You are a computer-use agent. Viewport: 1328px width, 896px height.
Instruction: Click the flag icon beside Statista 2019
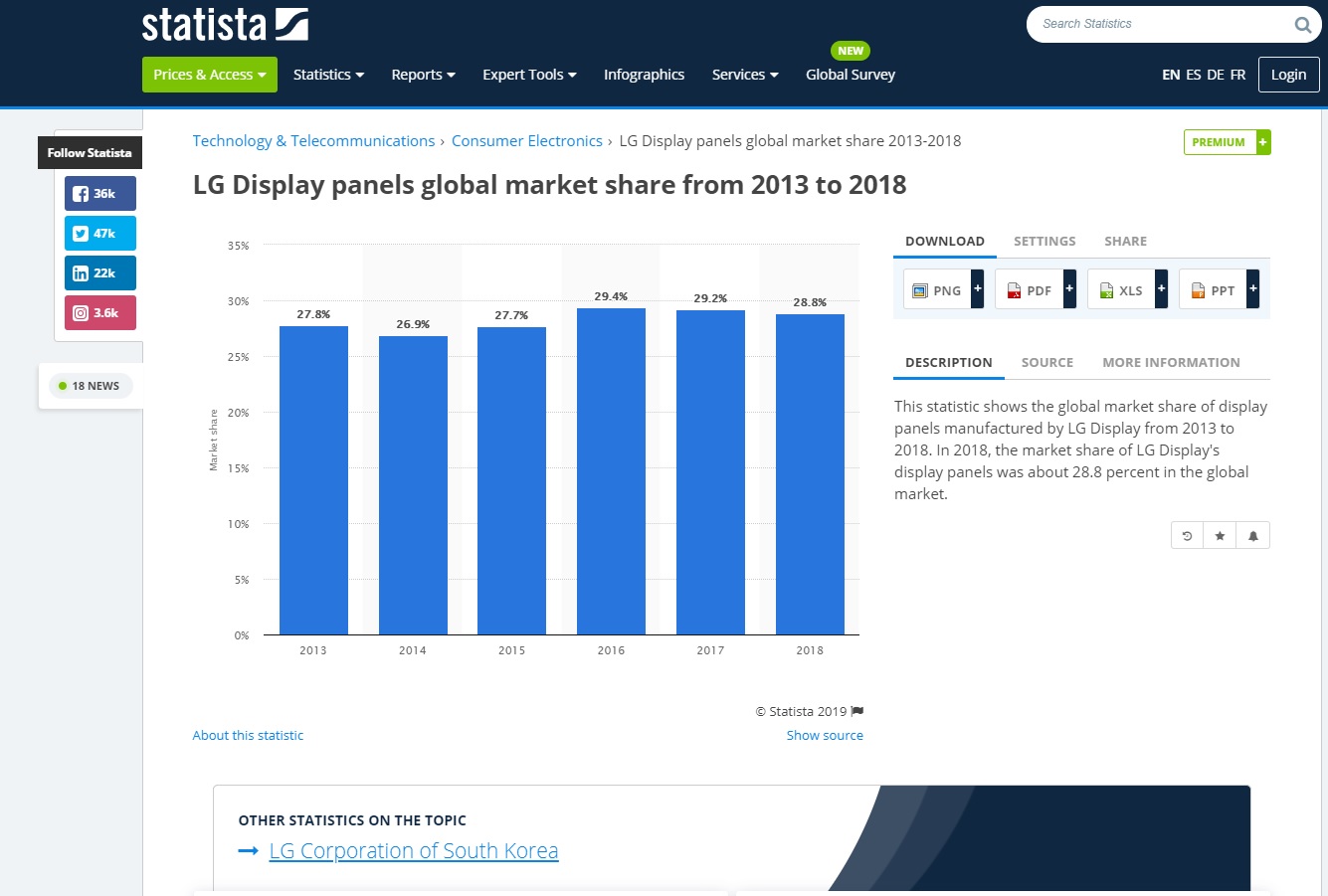(857, 711)
